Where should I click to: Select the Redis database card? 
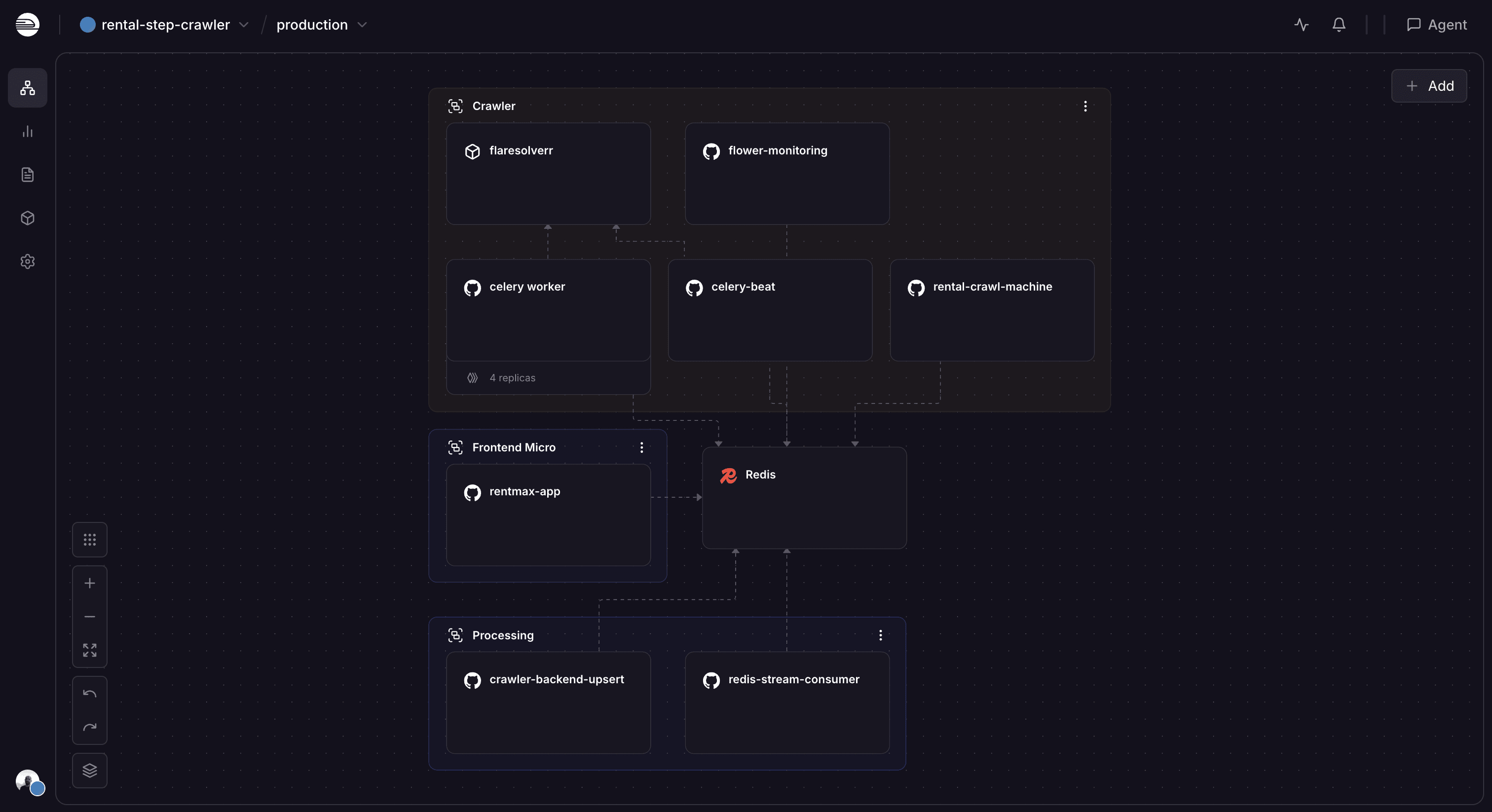(805, 497)
